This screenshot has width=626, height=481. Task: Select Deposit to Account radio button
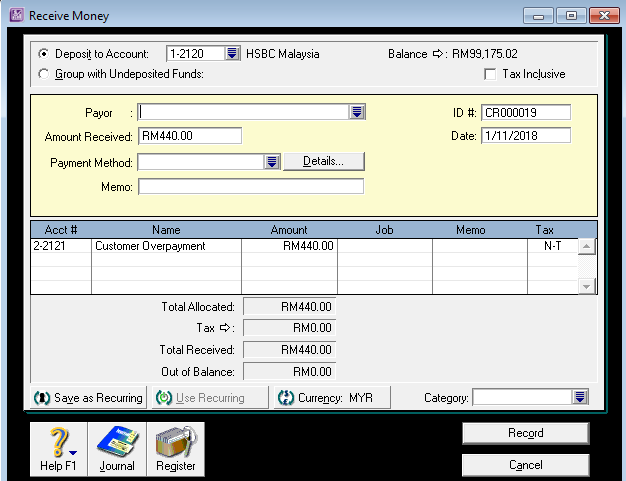click(x=44, y=53)
